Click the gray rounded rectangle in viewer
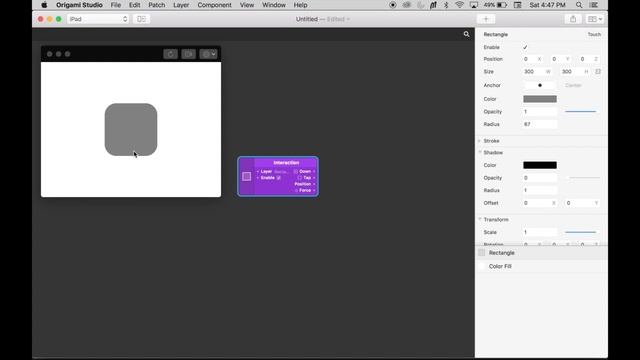Image resolution: width=640 pixels, height=360 pixels. [x=131, y=129]
